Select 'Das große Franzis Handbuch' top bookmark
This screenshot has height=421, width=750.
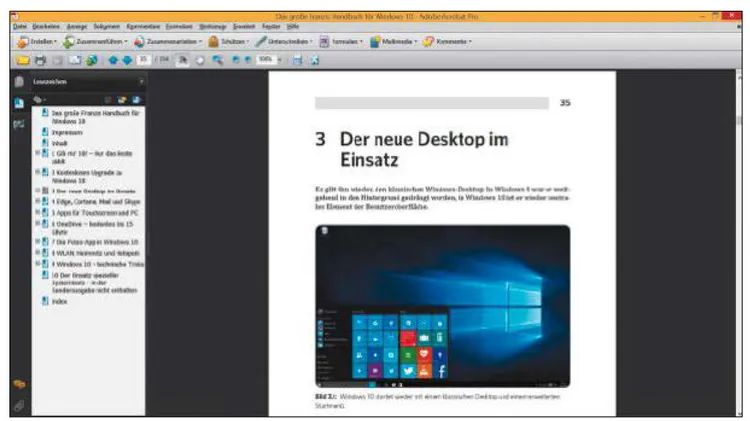click(x=95, y=117)
